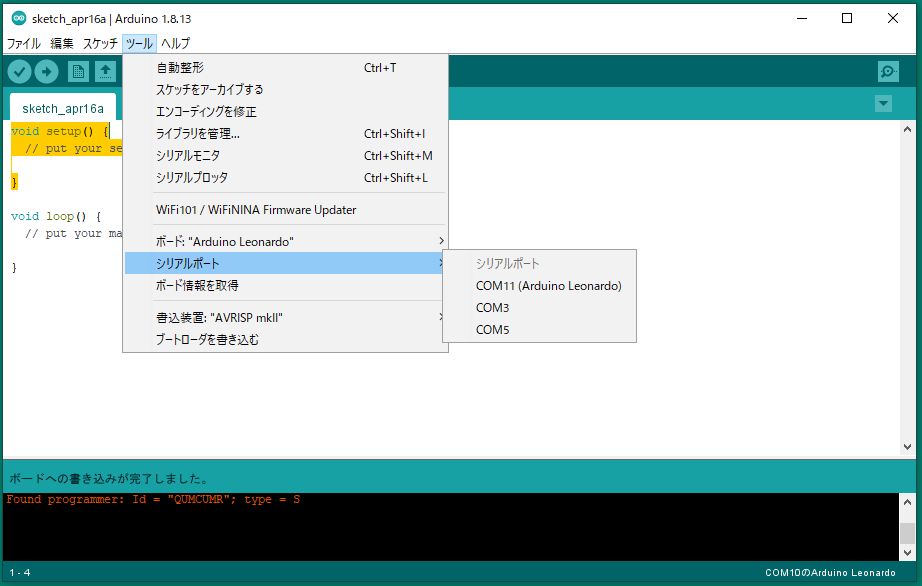Screen dimensions: 922x586
Task: Click the Verify checkmark toolbar icon
Action: 19,72
